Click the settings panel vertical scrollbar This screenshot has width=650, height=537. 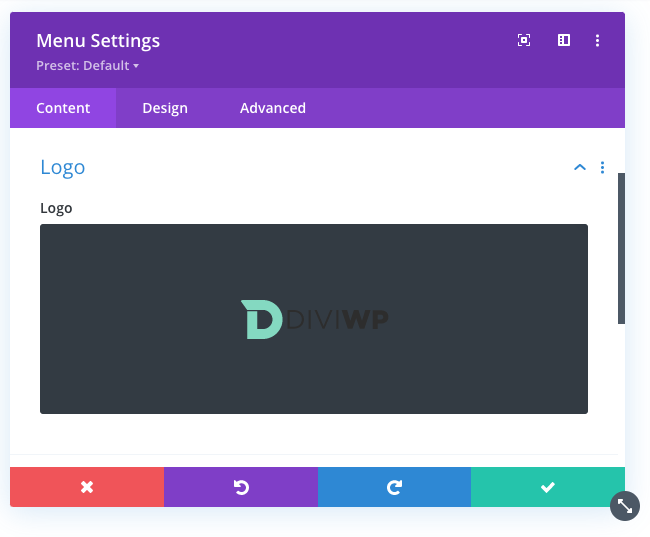pos(621,248)
